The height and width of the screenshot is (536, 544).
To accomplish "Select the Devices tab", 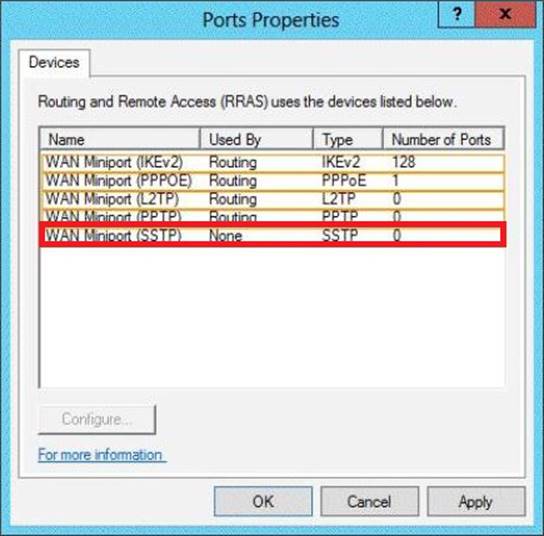I will pyautogui.click(x=54, y=63).
